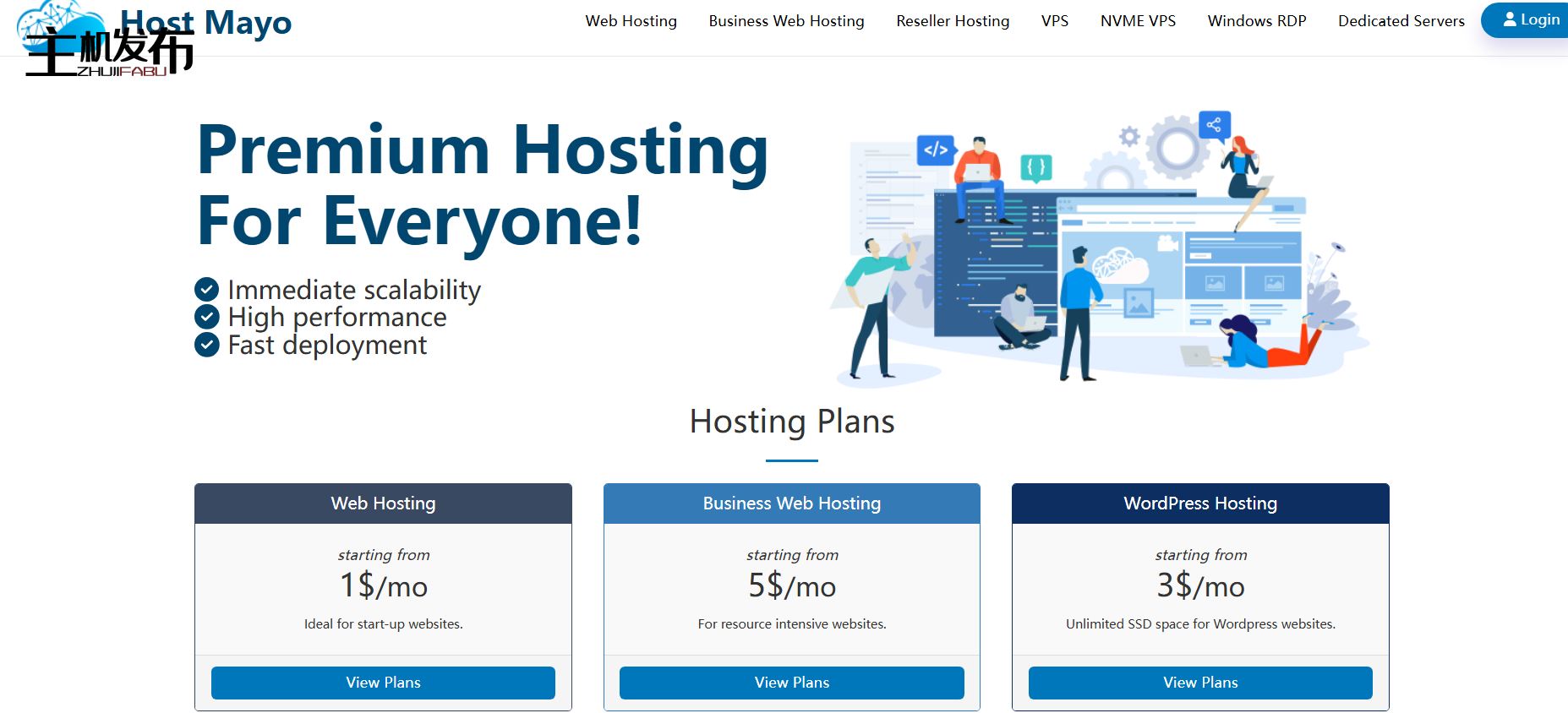
Task: Click the green curly braces icon
Action: coord(1035,167)
